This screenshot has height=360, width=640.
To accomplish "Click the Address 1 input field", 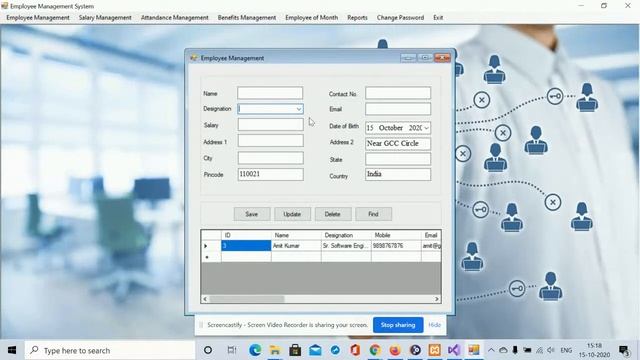I will click(271, 141).
